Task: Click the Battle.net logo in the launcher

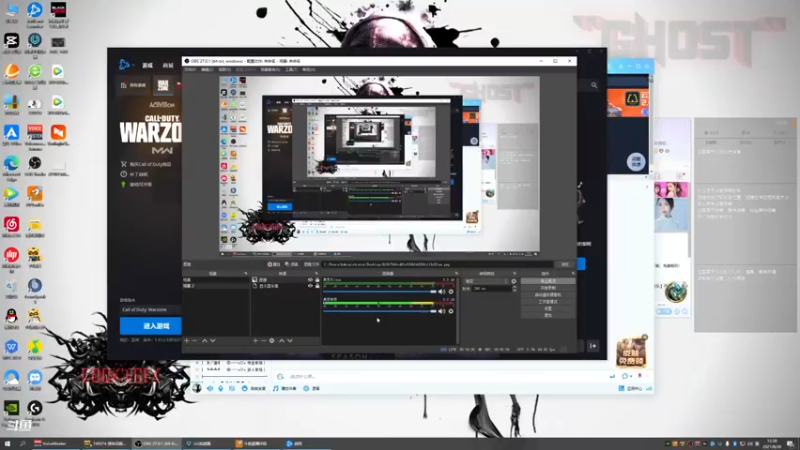Action: coord(124,64)
